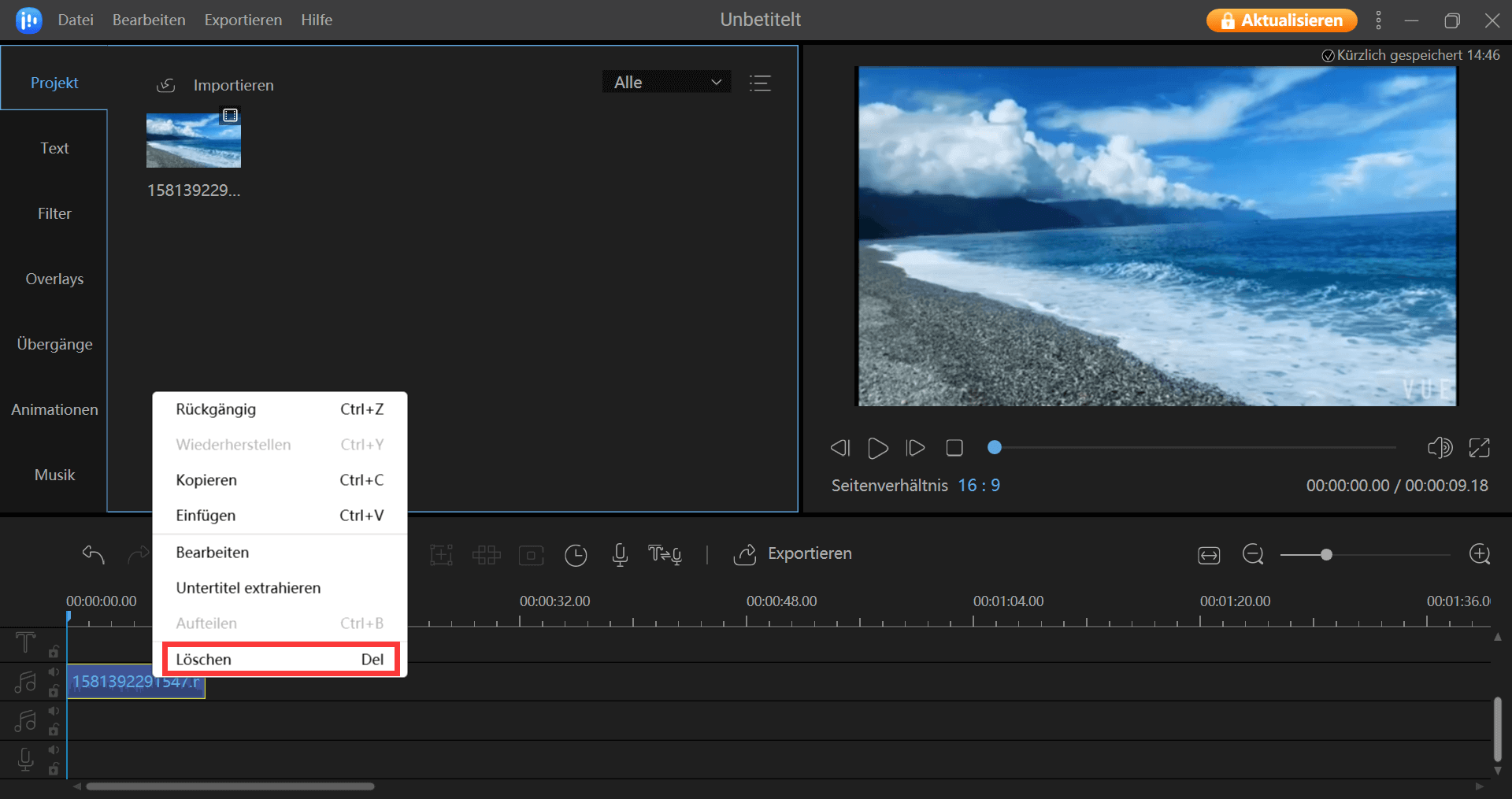1512x799 pixels.
Task: Click the Aktualisieren upgrade button
Action: [x=1281, y=20]
